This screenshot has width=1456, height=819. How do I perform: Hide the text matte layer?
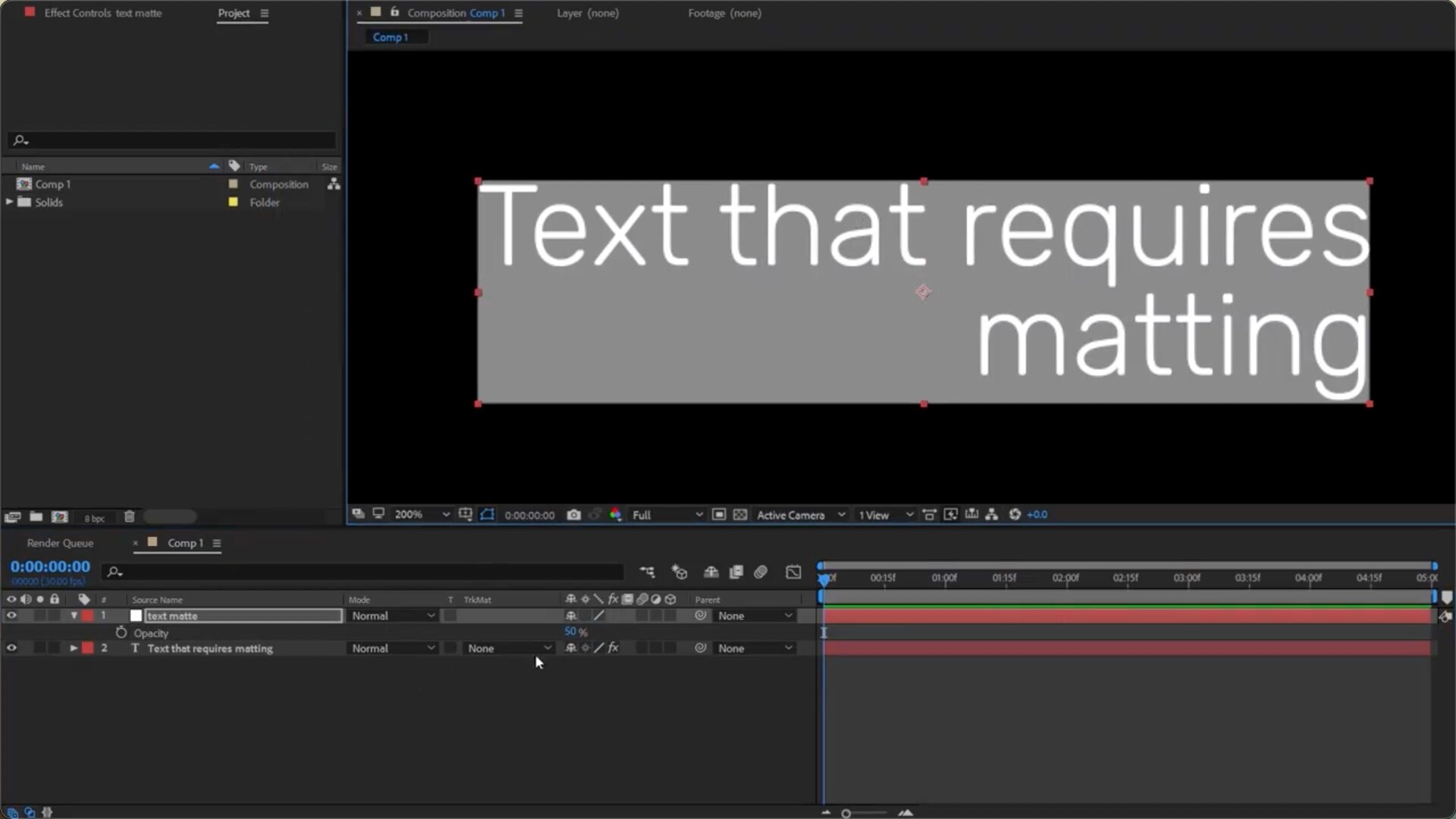[x=11, y=616]
